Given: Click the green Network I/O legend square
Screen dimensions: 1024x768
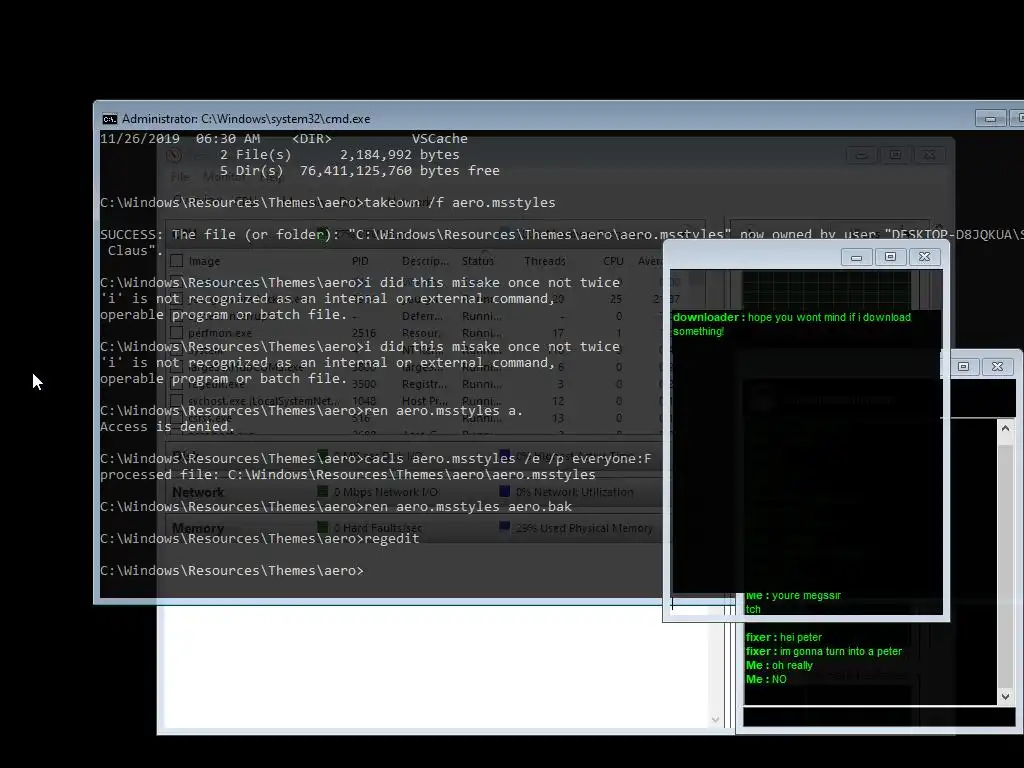Looking at the screenshot, I should click(x=323, y=491).
